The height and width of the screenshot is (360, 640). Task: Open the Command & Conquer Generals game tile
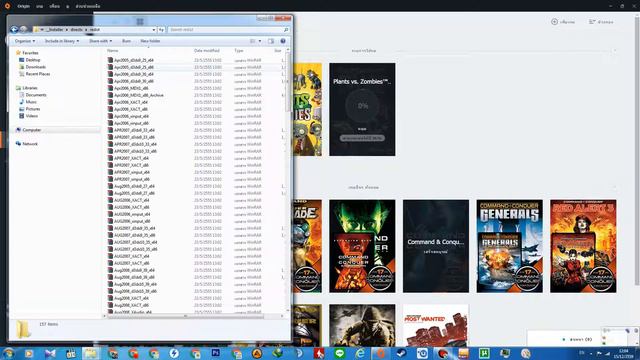(x=509, y=246)
